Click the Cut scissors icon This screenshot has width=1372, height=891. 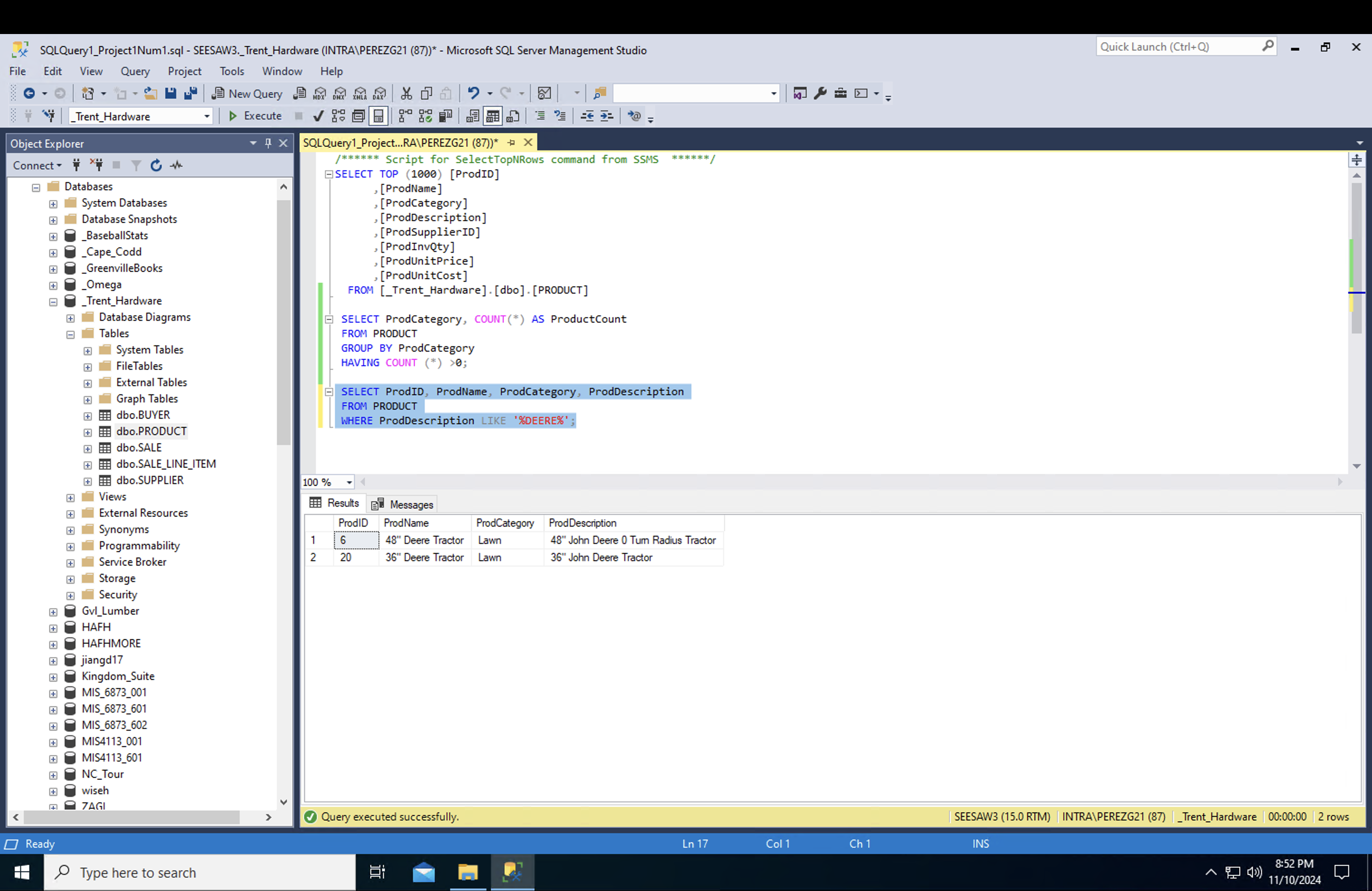[x=407, y=93]
